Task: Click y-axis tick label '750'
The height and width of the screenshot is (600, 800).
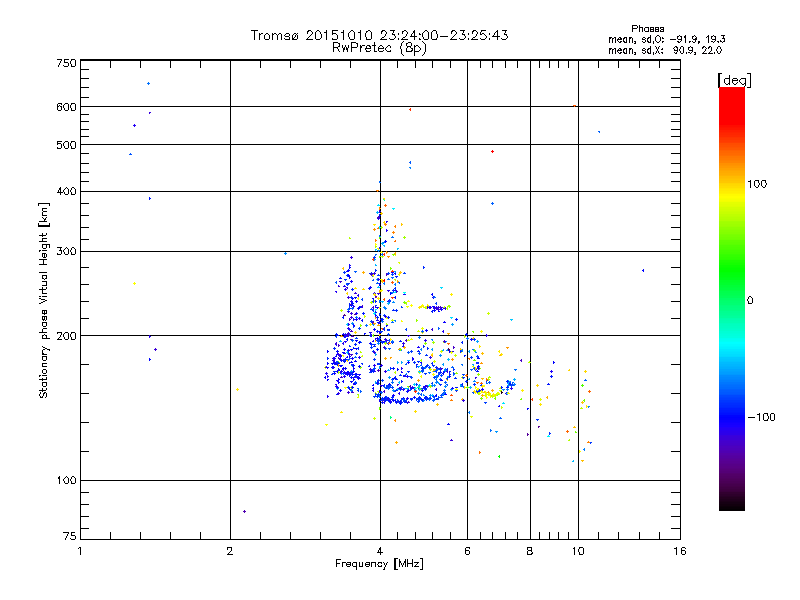Action: [66, 63]
